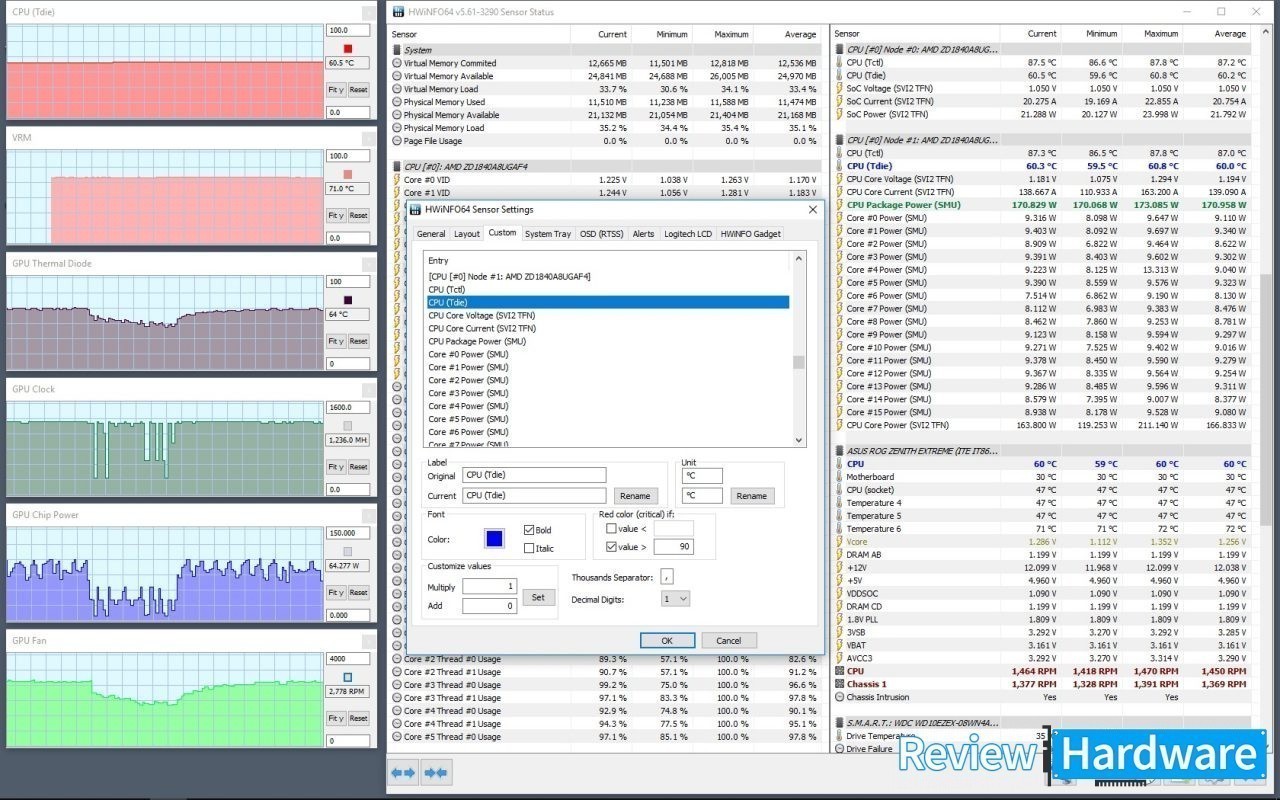Click the HWiNFO64 Sensor Status title icon
Screen dimensions: 1280x800
[x=397, y=12]
